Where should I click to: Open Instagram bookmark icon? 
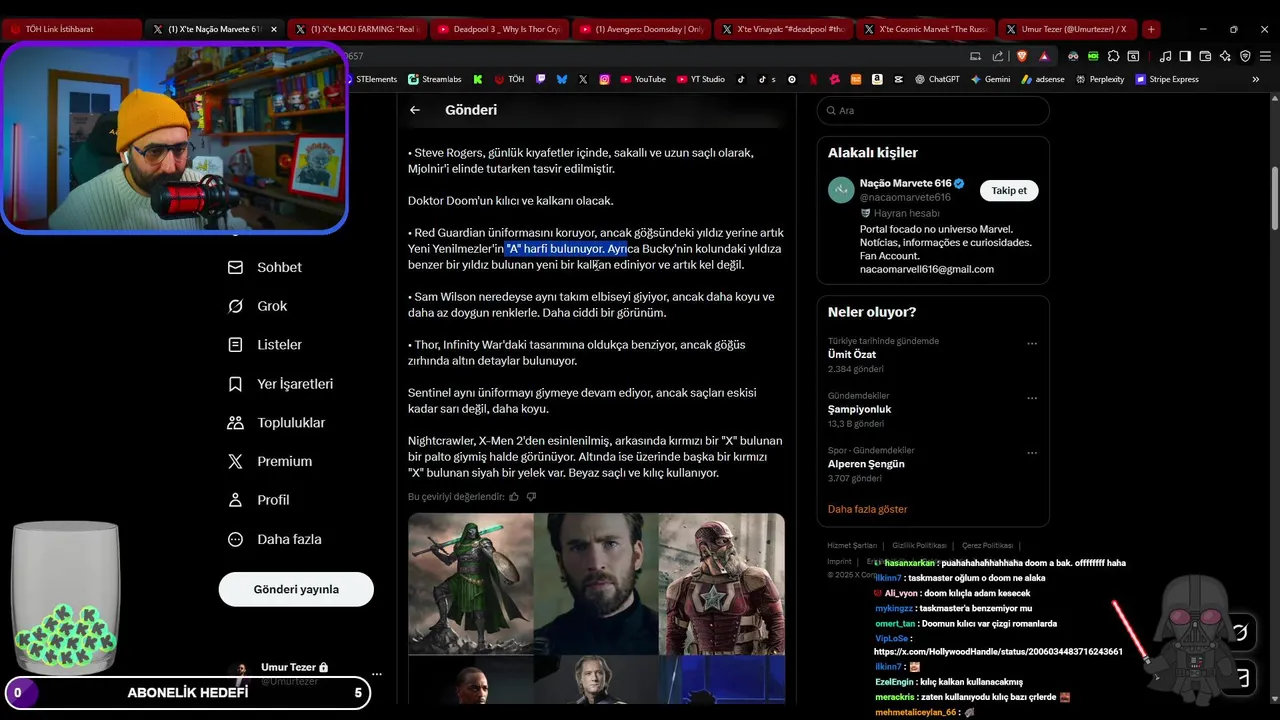click(x=604, y=79)
